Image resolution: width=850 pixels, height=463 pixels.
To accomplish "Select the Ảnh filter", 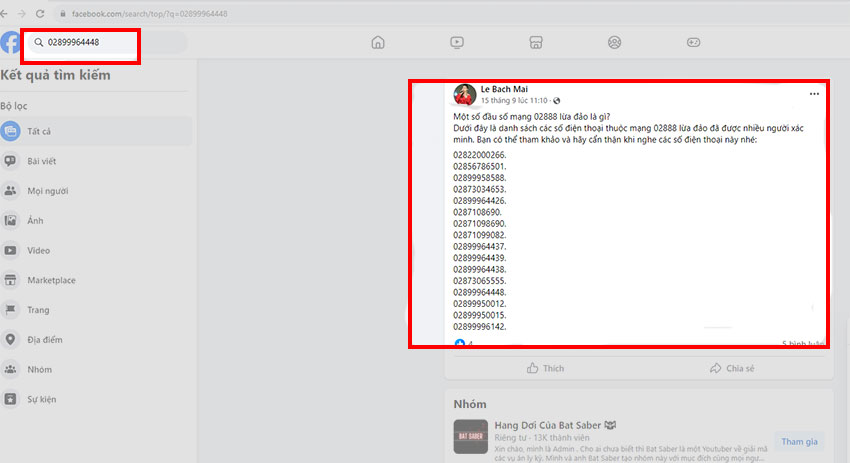I will click(96, 221).
